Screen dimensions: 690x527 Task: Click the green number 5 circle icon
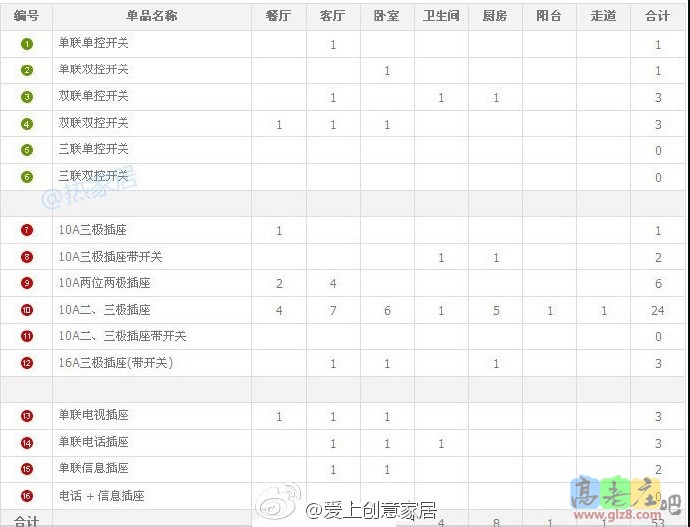[x=27, y=150]
